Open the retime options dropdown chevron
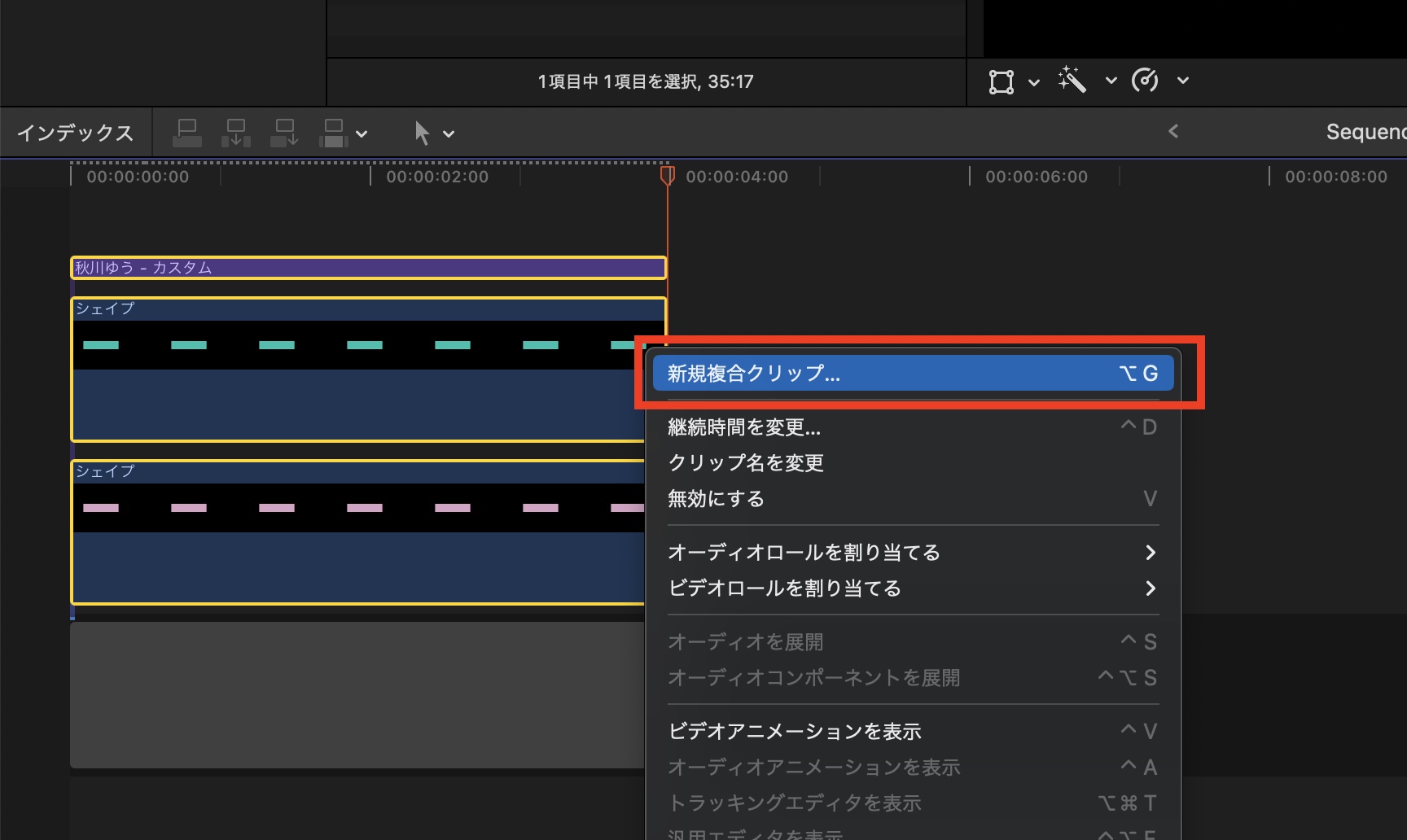 [x=1183, y=81]
